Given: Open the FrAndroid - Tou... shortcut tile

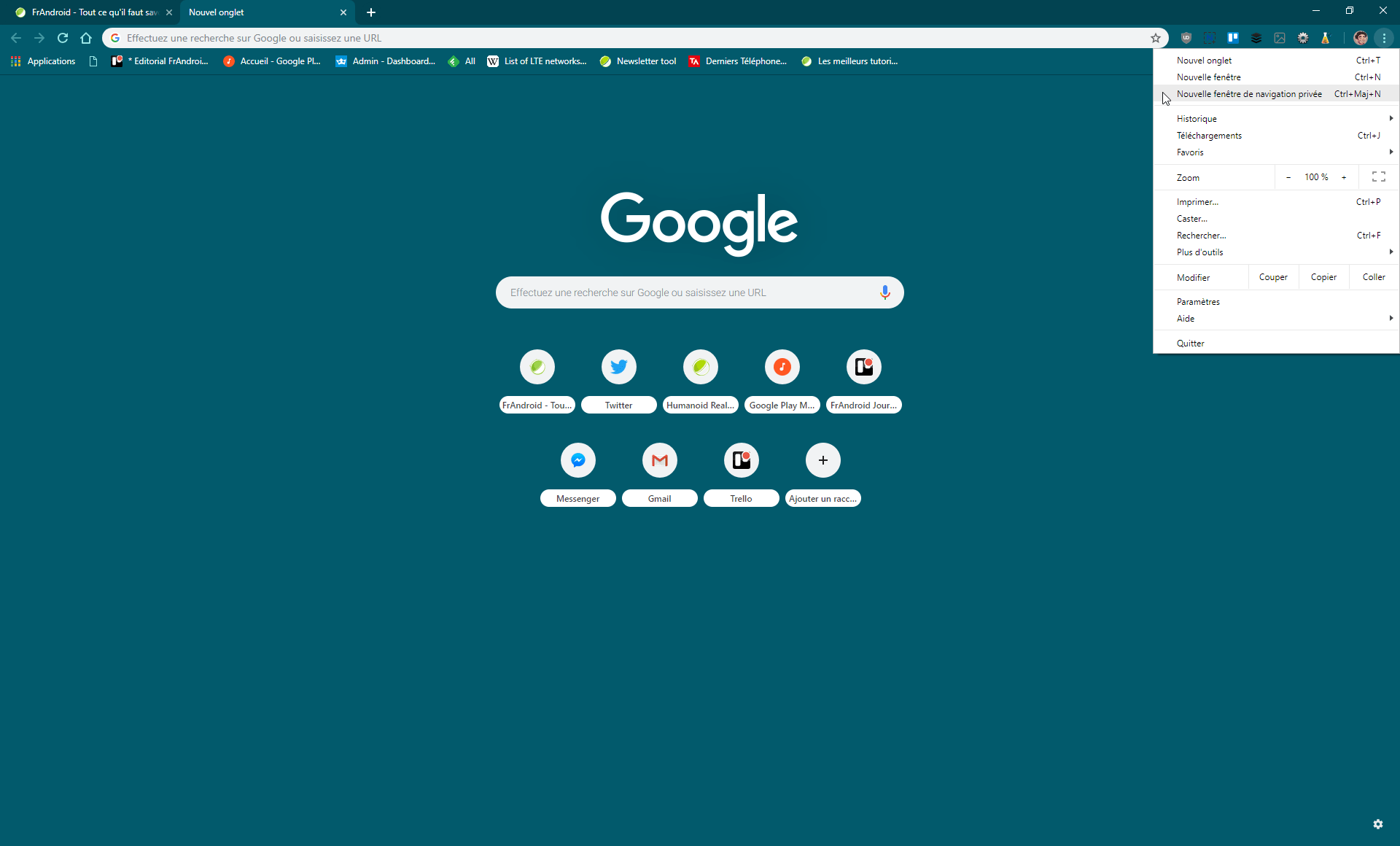Looking at the screenshot, I should click(x=537, y=381).
